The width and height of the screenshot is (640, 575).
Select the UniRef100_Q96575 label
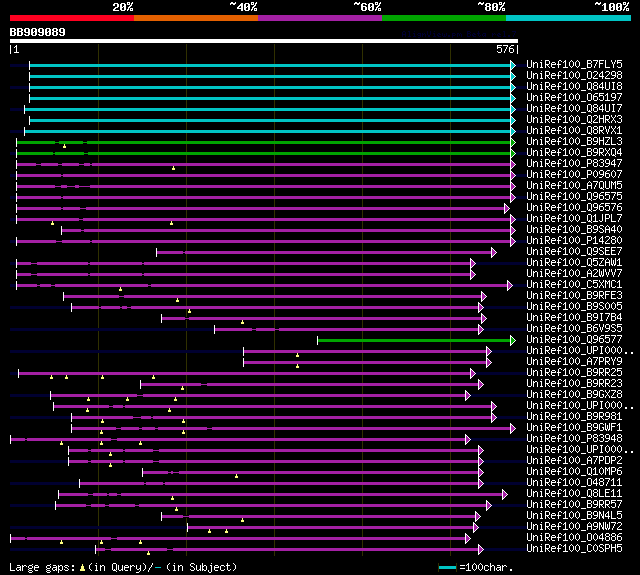click(574, 197)
